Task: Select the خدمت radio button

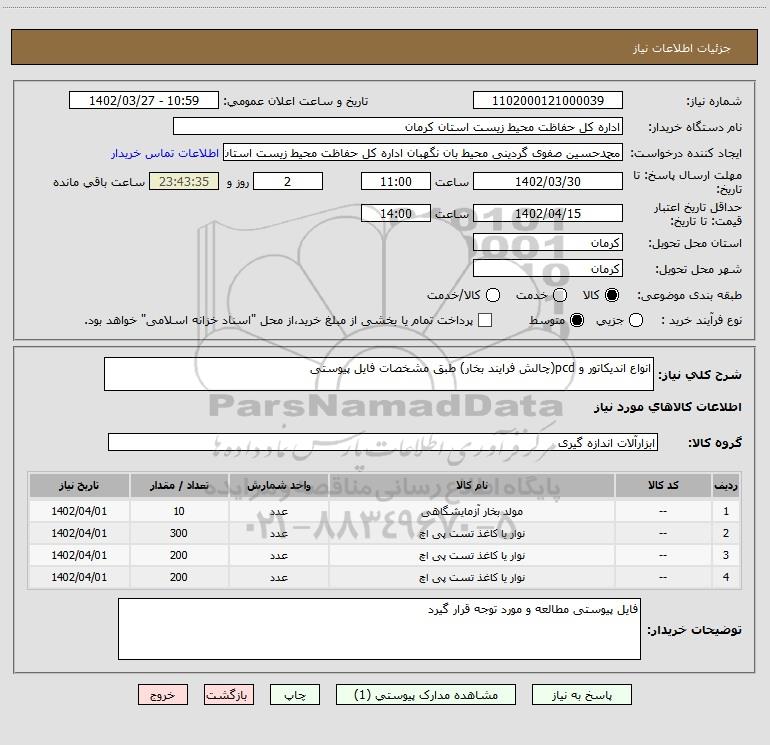Action: (560, 295)
